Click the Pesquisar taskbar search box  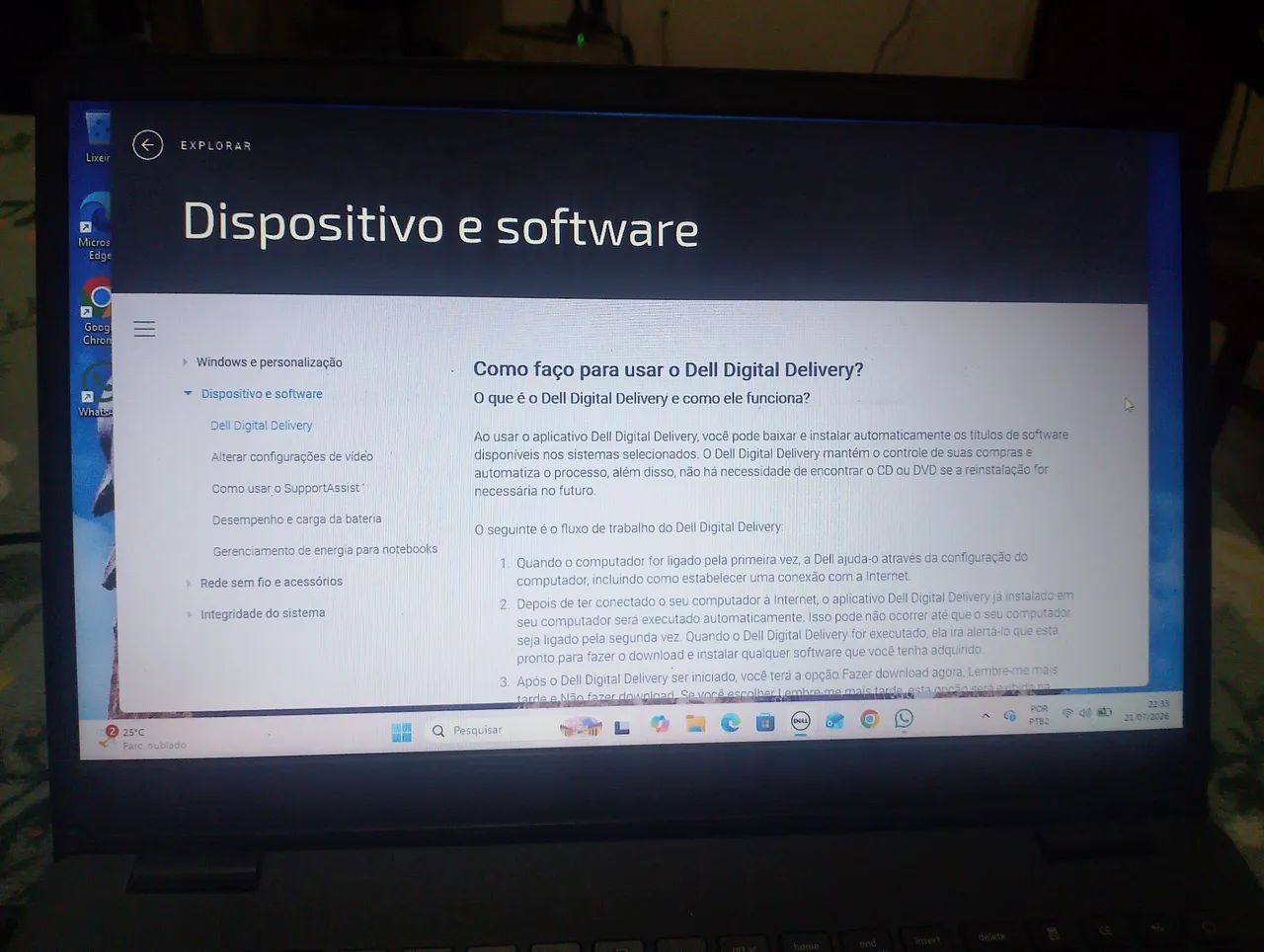click(x=516, y=730)
